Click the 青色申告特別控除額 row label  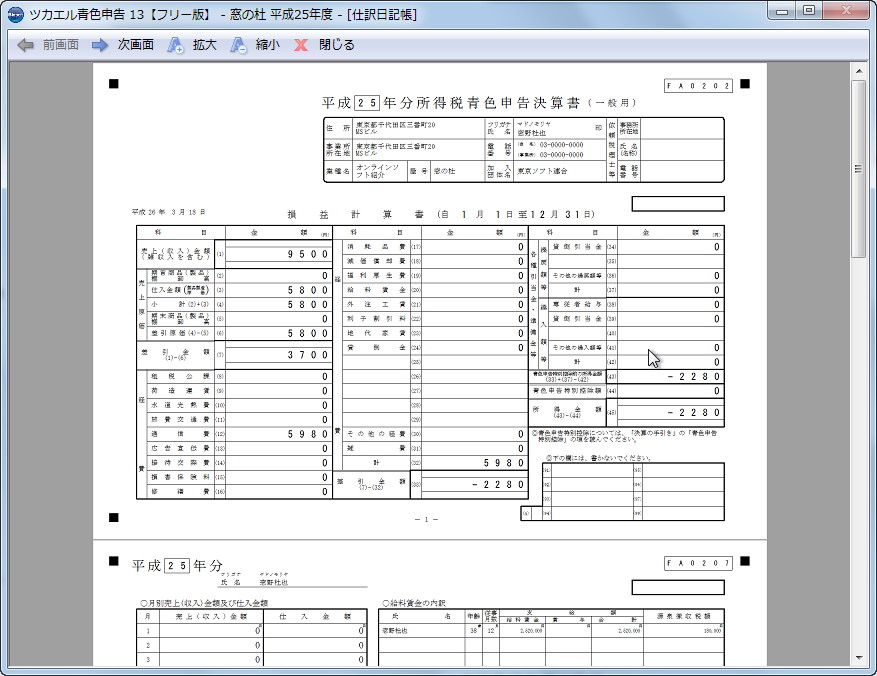(567, 390)
